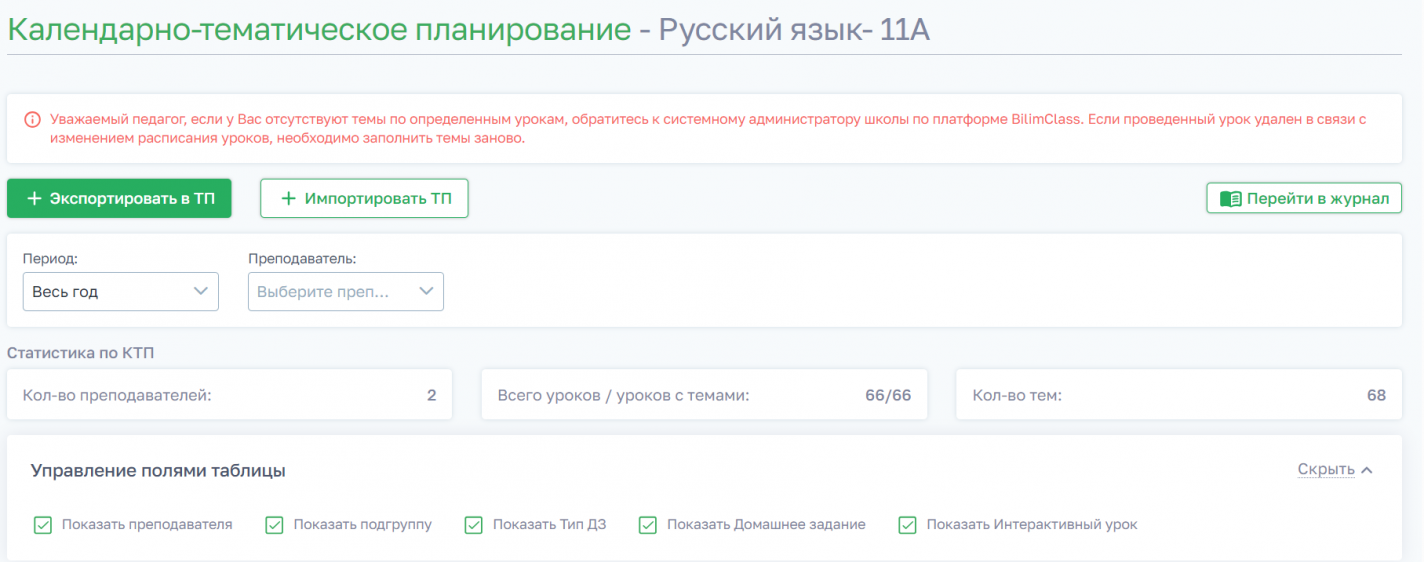Image resolution: width=1424 pixels, height=562 pixels.
Task: Click the plus icon on Экспортировать в ТП
Action: [34, 199]
